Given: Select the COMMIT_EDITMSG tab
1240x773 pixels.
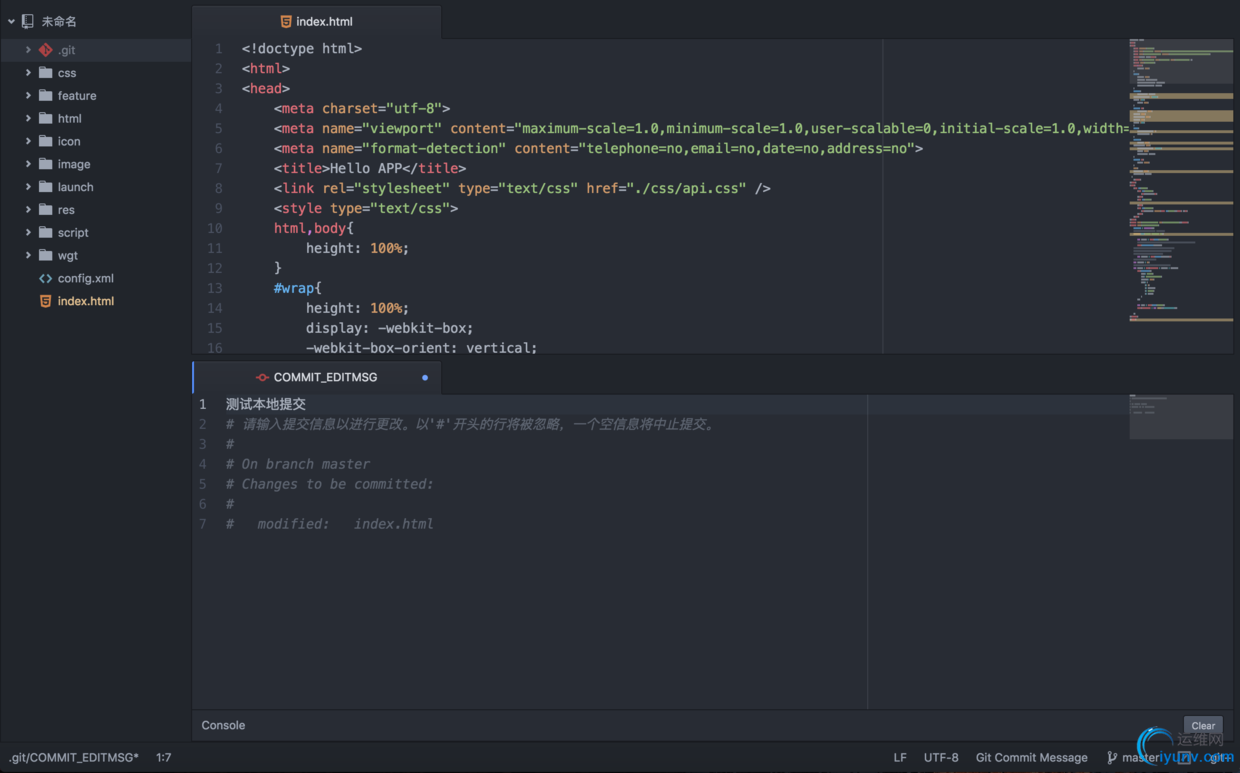Looking at the screenshot, I should (325, 378).
